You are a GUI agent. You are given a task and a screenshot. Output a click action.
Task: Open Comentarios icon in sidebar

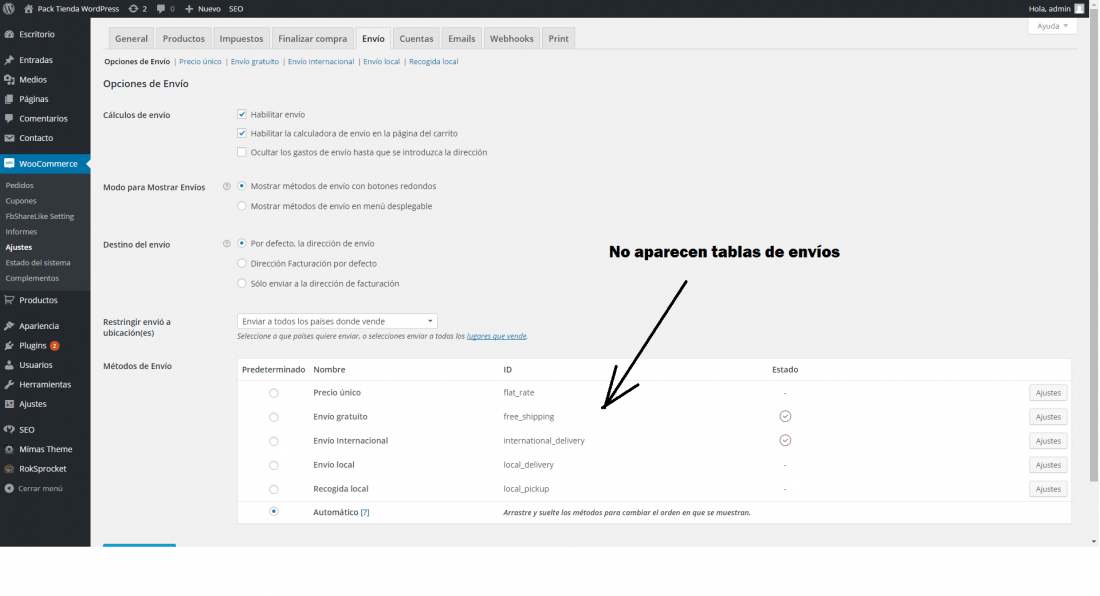9,118
